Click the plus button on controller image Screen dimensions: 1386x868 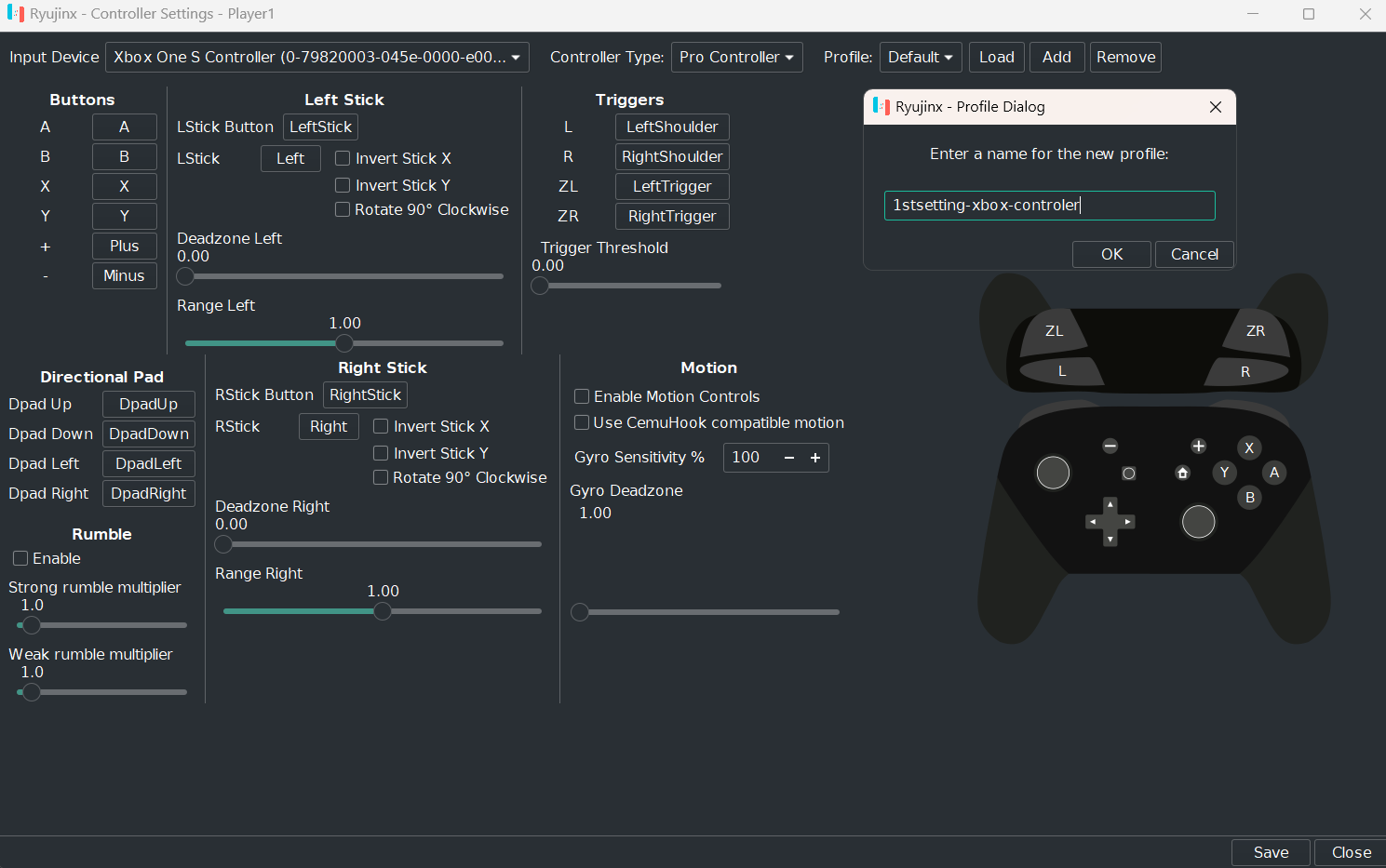point(1199,447)
